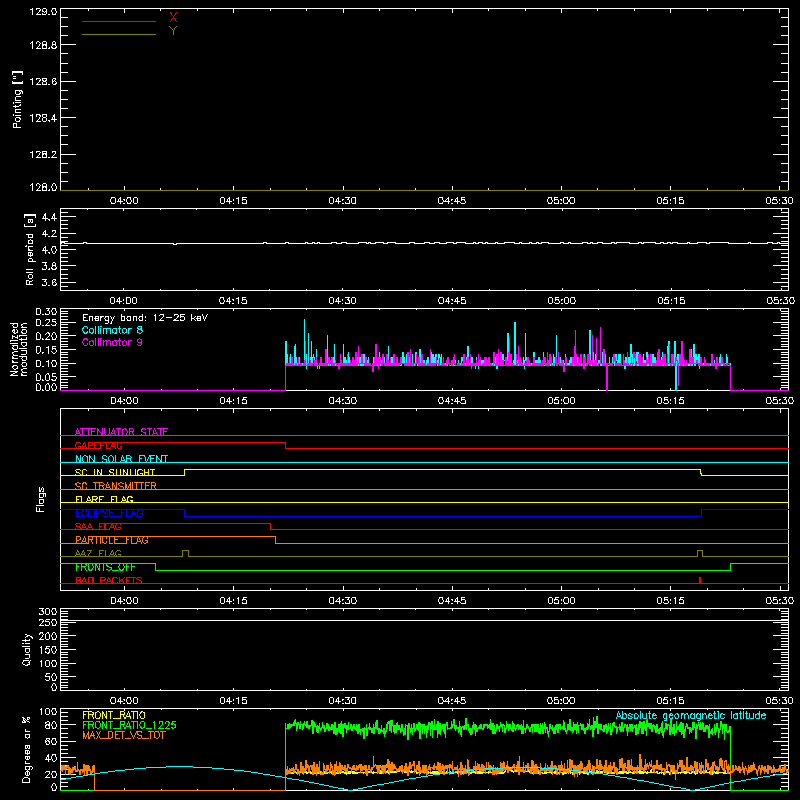Click 04:30 time label under modulation plot

click(342, 401)
